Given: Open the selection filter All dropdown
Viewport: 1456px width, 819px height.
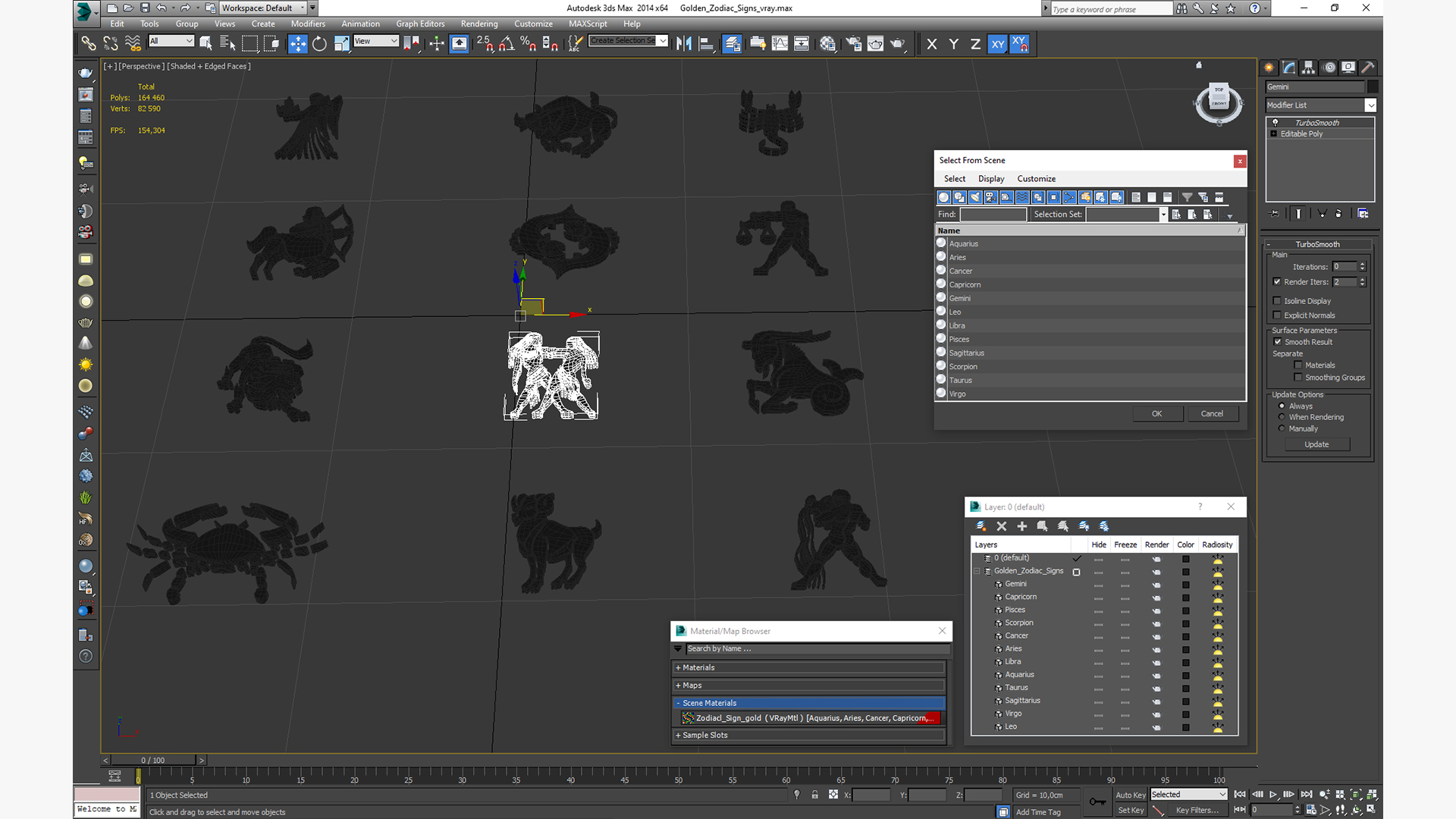Looking at the screenshot, I should pos(189,41).
